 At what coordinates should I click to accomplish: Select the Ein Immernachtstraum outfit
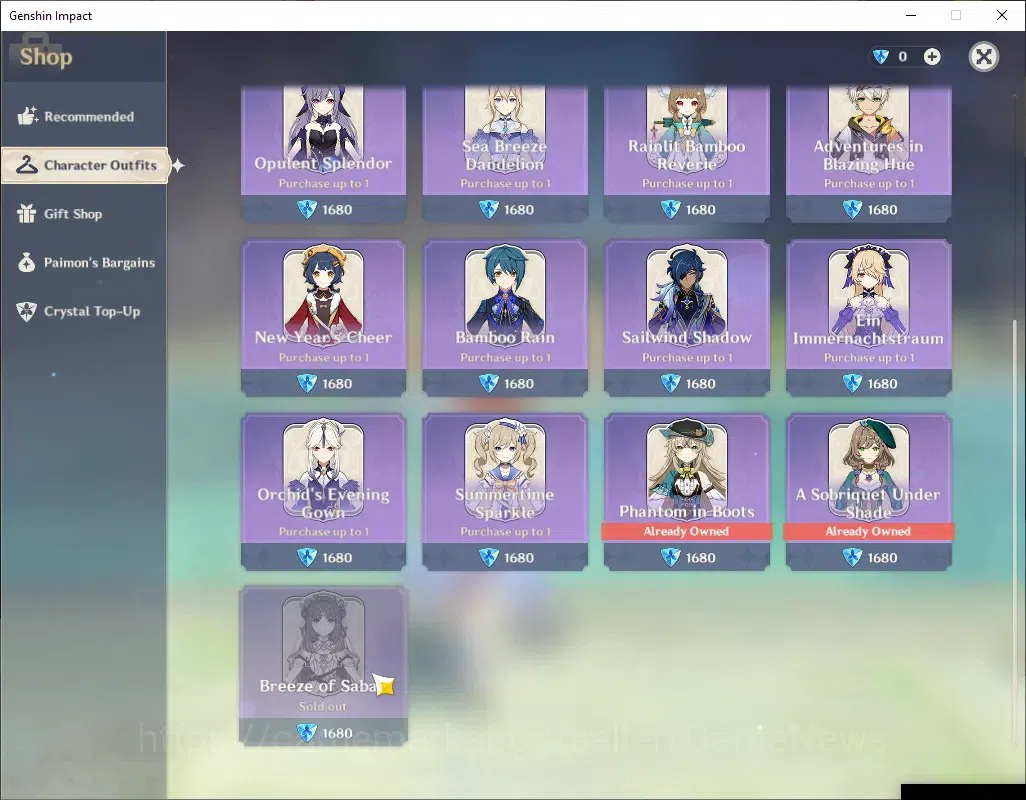point(868,318)
